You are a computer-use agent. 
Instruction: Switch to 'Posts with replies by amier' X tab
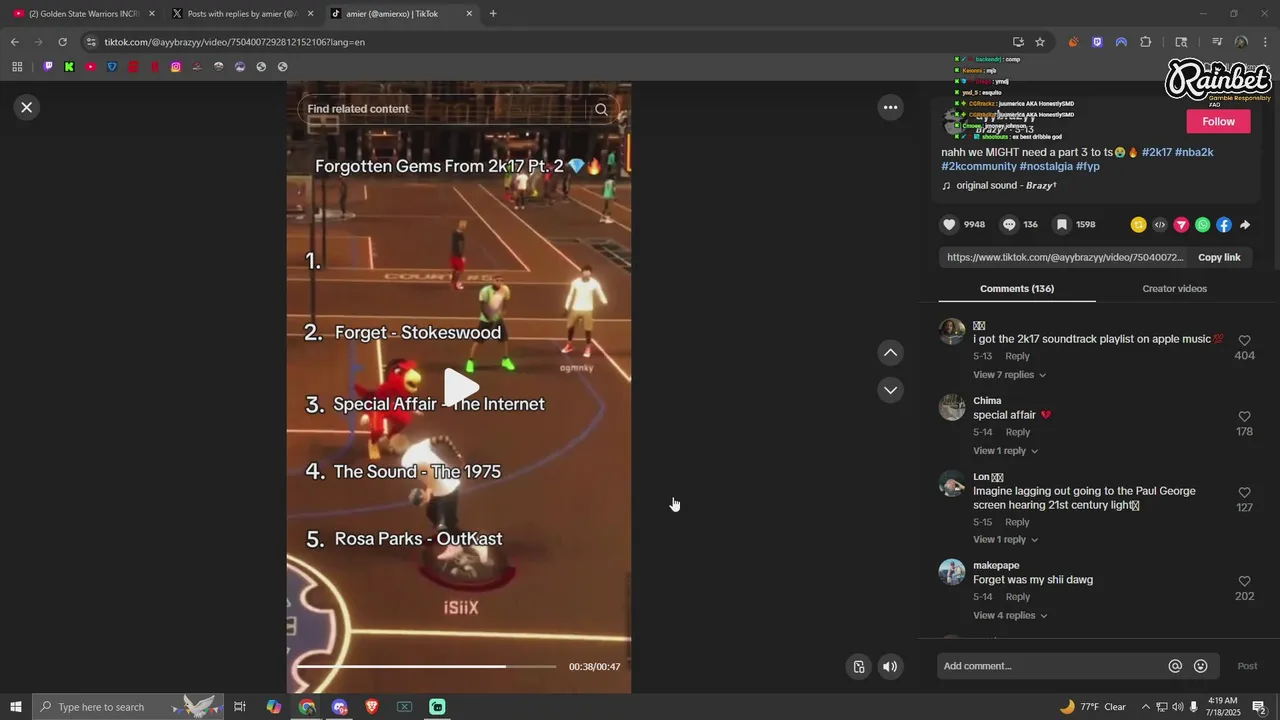point(243,14)
